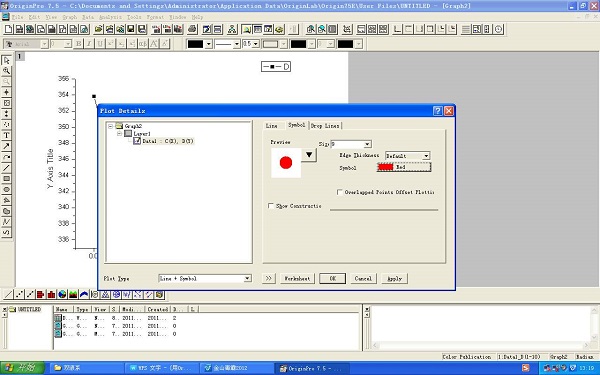
Task: Select the Text tool (T)
Action: [x=6, y=135]
